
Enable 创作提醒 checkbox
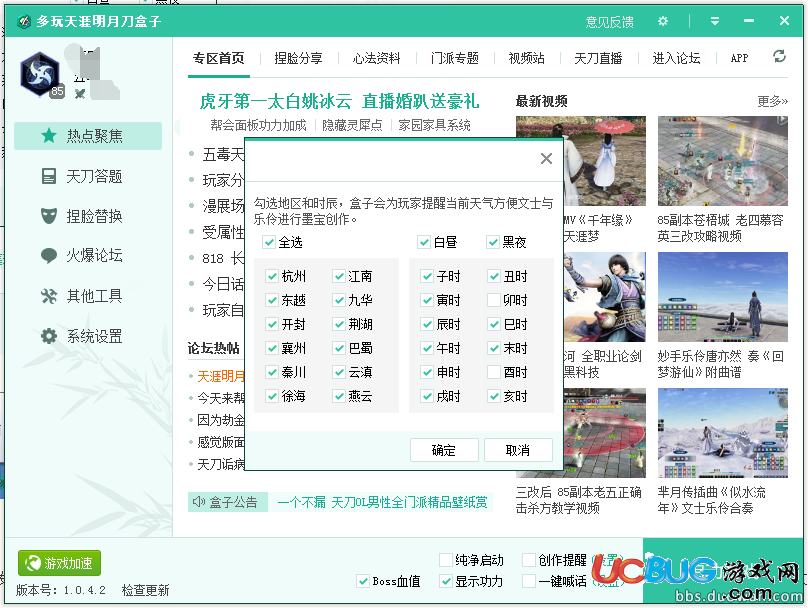pyautogui.click(x=529, y=560)
